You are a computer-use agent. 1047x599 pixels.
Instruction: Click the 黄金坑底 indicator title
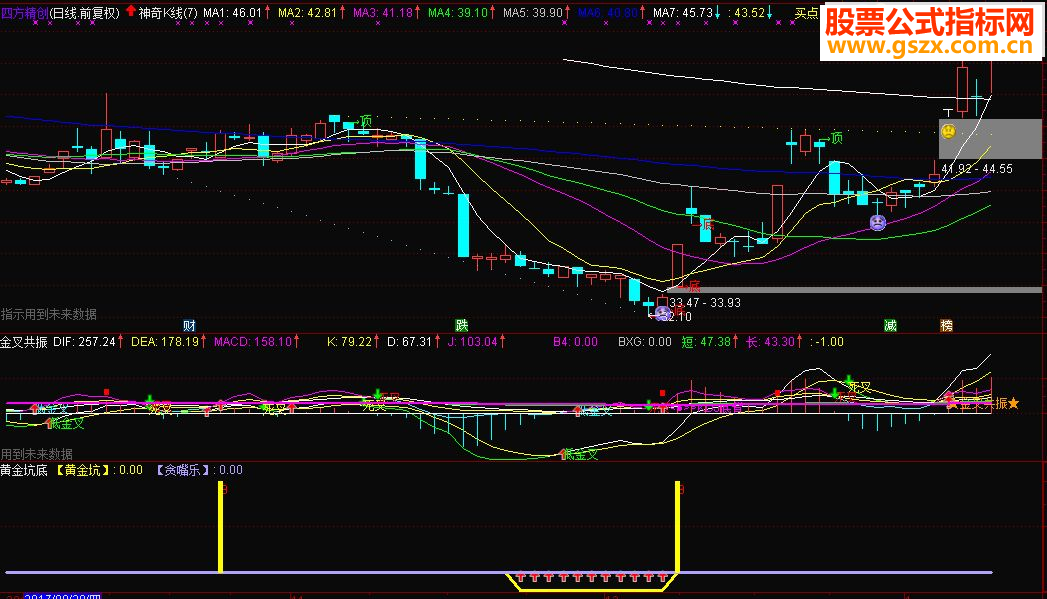tap(24, 470)
